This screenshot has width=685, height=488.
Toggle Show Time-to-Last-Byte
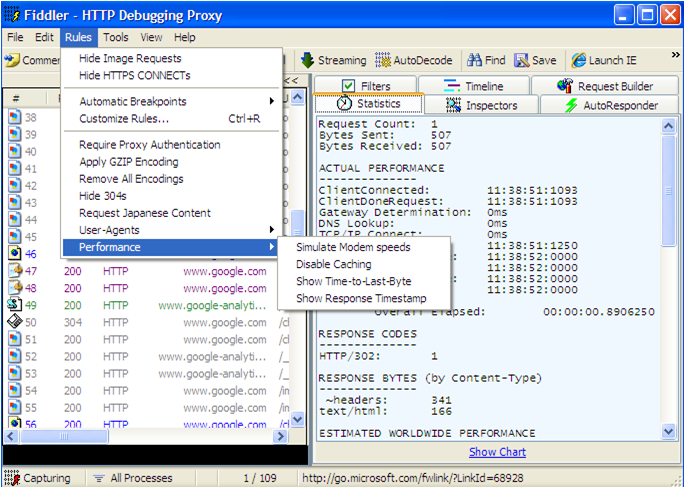[x=364, y=281]
